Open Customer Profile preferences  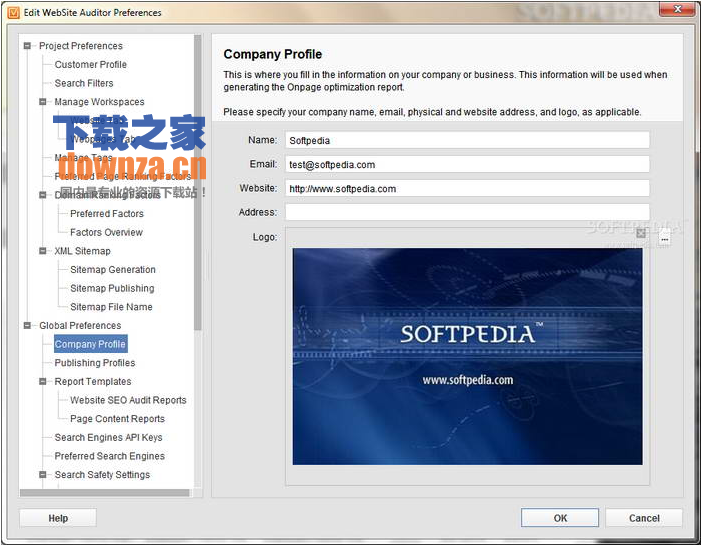point(90,64)
